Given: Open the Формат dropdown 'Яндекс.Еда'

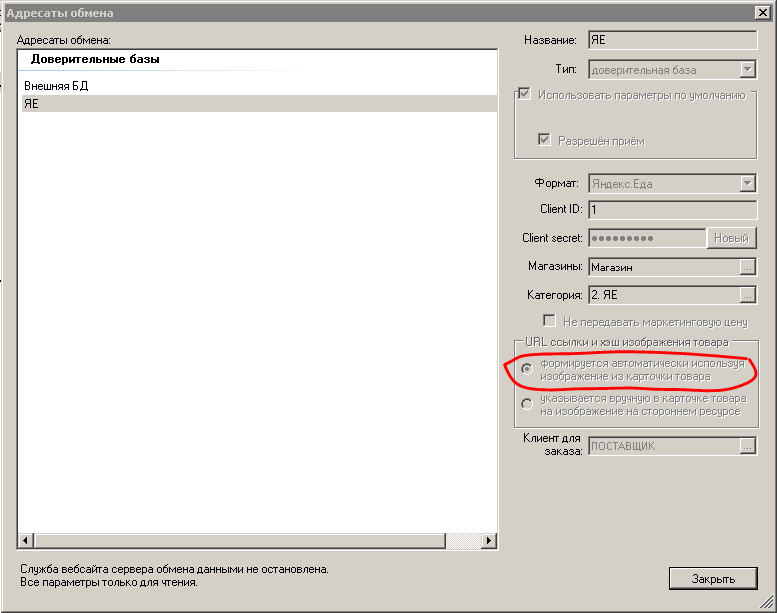Looking at the screenshot, I should (747, 183).
